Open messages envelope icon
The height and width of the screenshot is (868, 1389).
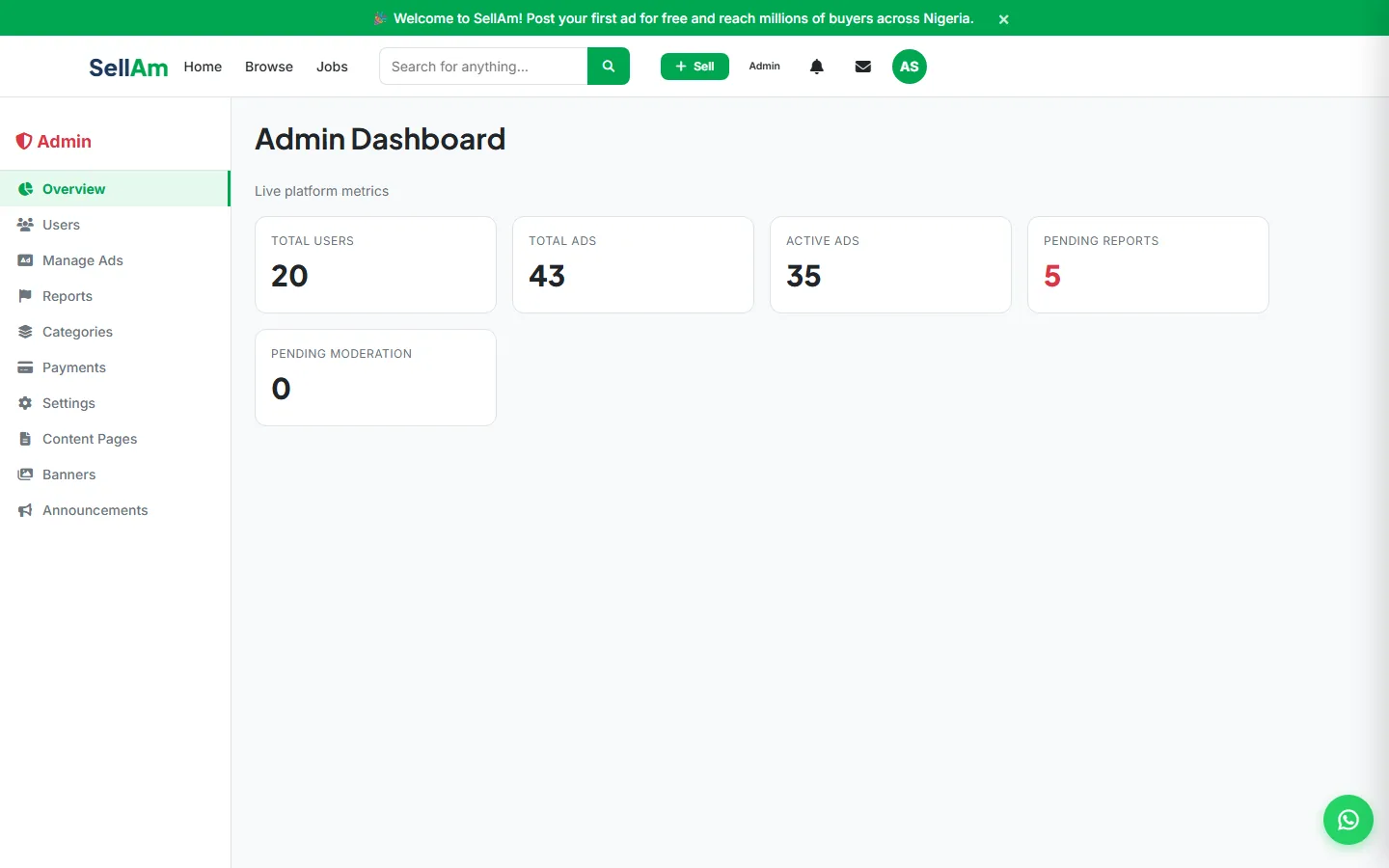pyautogui.click(x=863, y=67)
